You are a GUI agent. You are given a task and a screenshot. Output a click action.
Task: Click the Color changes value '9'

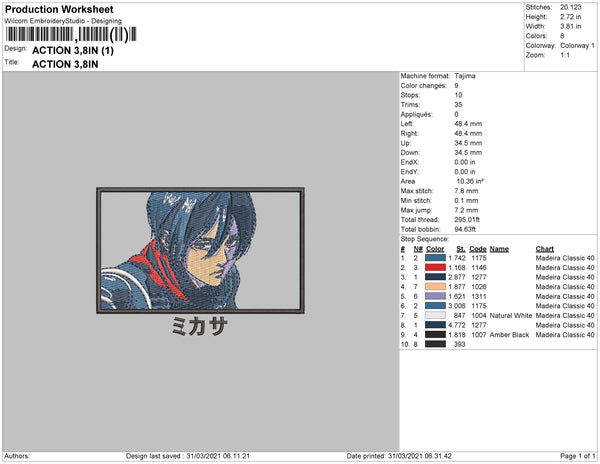[457, 86]
